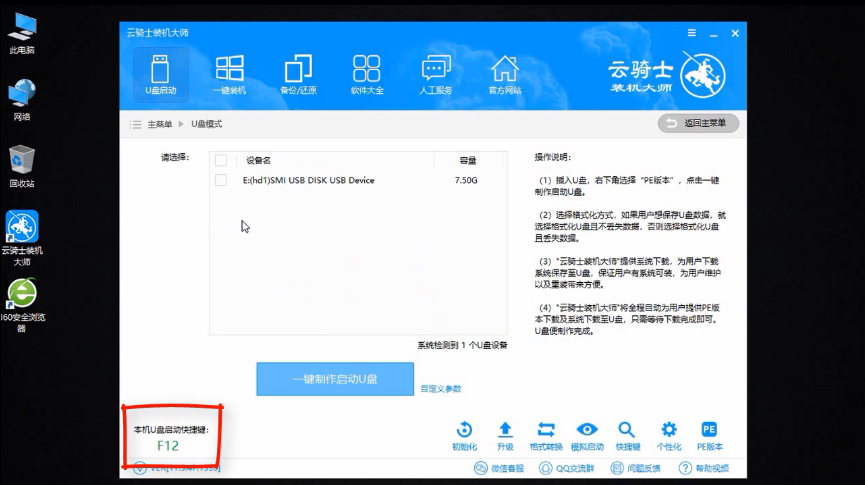Viewport: 865px width, 485px height.
Task: Click 系统检测到 1 个U盘设备 status text
Action: [462, 345]
